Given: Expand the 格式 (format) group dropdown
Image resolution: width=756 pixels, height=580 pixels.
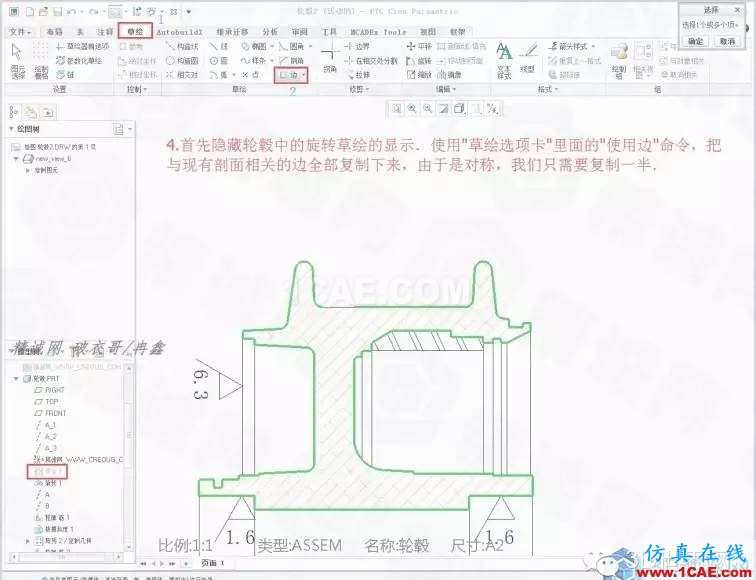Looking at the screenshot, I should (x=547, y=89).
